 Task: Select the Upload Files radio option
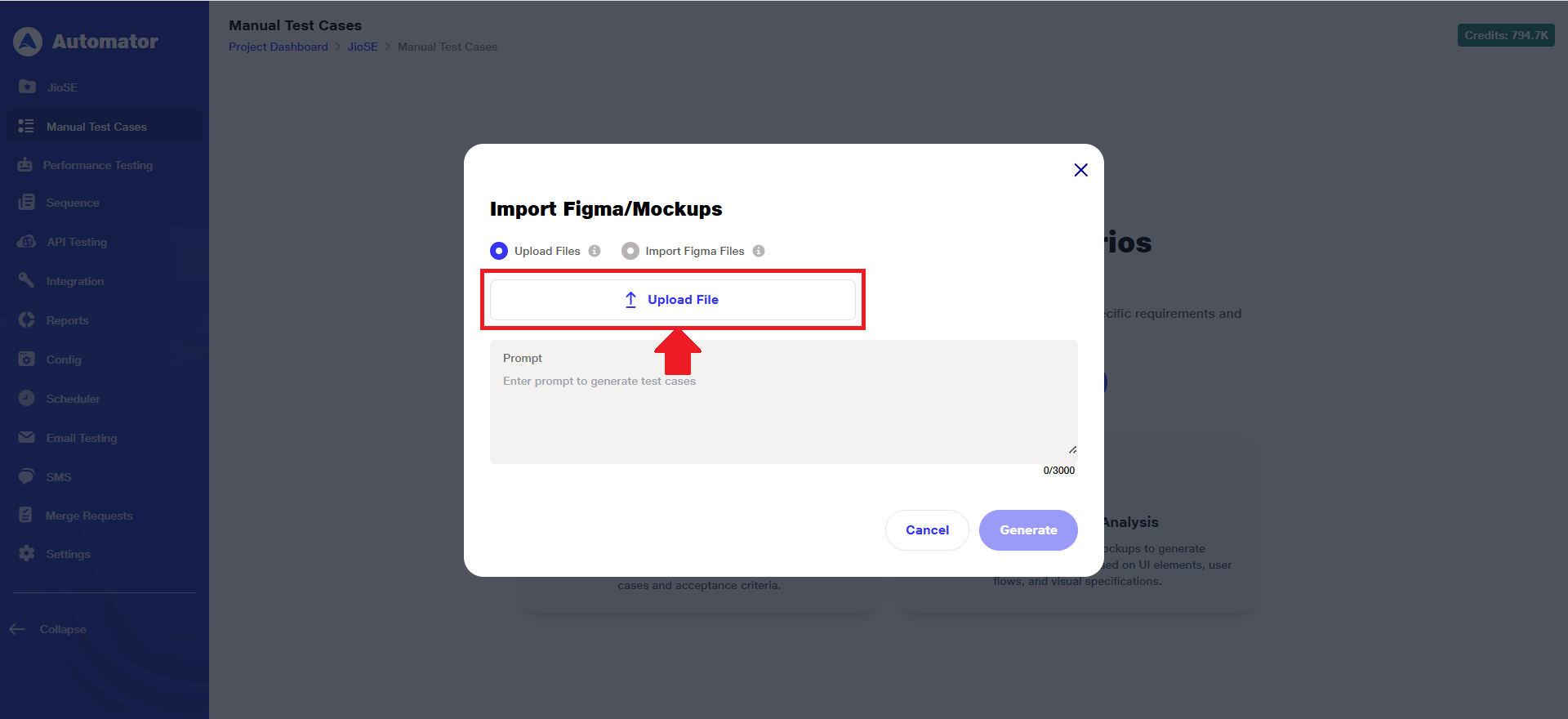point(499,251)
